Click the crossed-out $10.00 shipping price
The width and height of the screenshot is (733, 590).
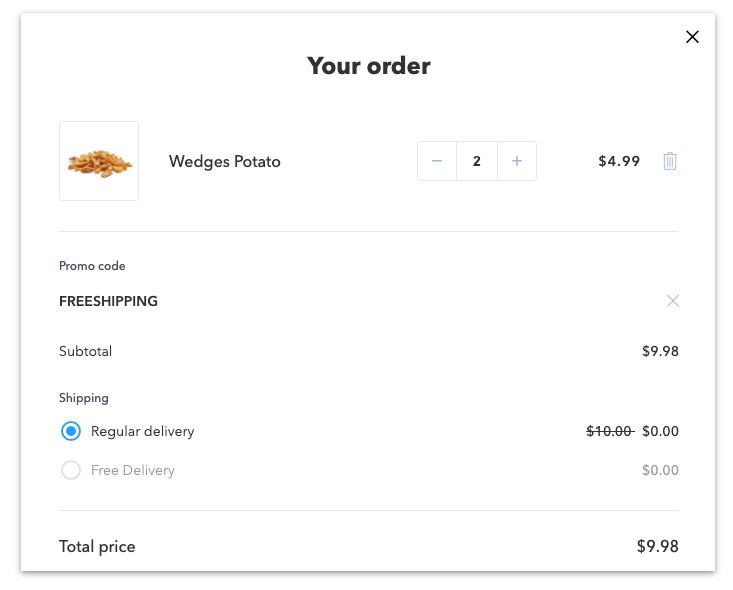click(x=610, y=431)
